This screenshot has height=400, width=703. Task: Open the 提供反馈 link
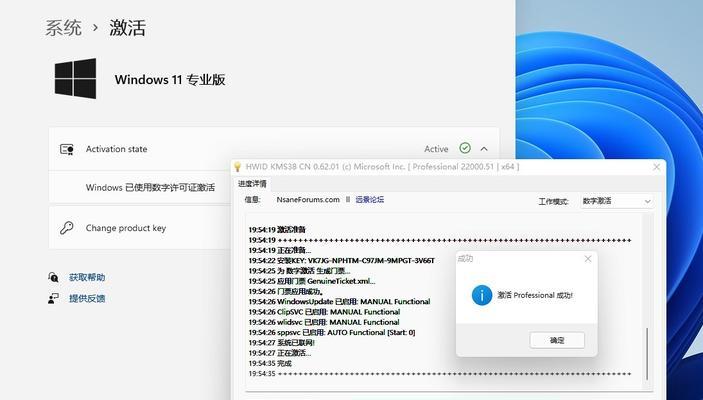[x=87, y=298]
